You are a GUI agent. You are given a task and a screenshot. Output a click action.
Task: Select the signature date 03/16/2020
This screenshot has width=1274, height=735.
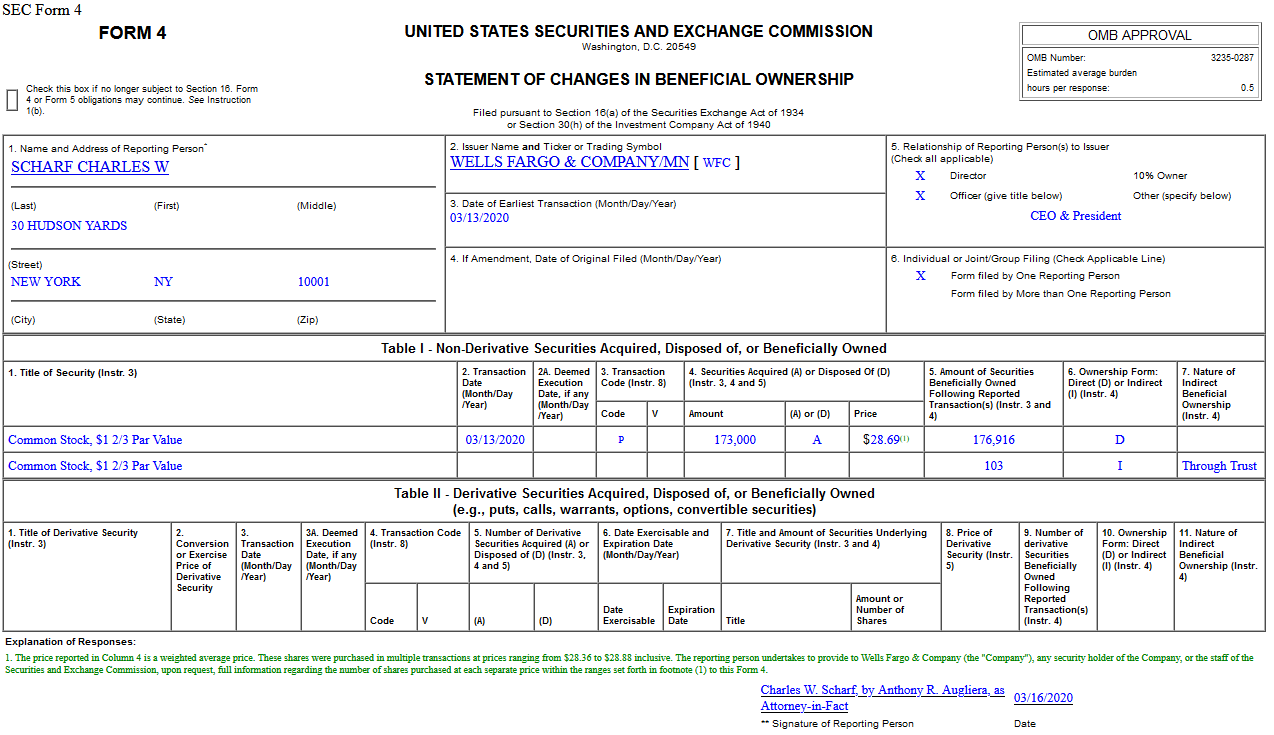pyautogui.click(x=1043, y=698)
